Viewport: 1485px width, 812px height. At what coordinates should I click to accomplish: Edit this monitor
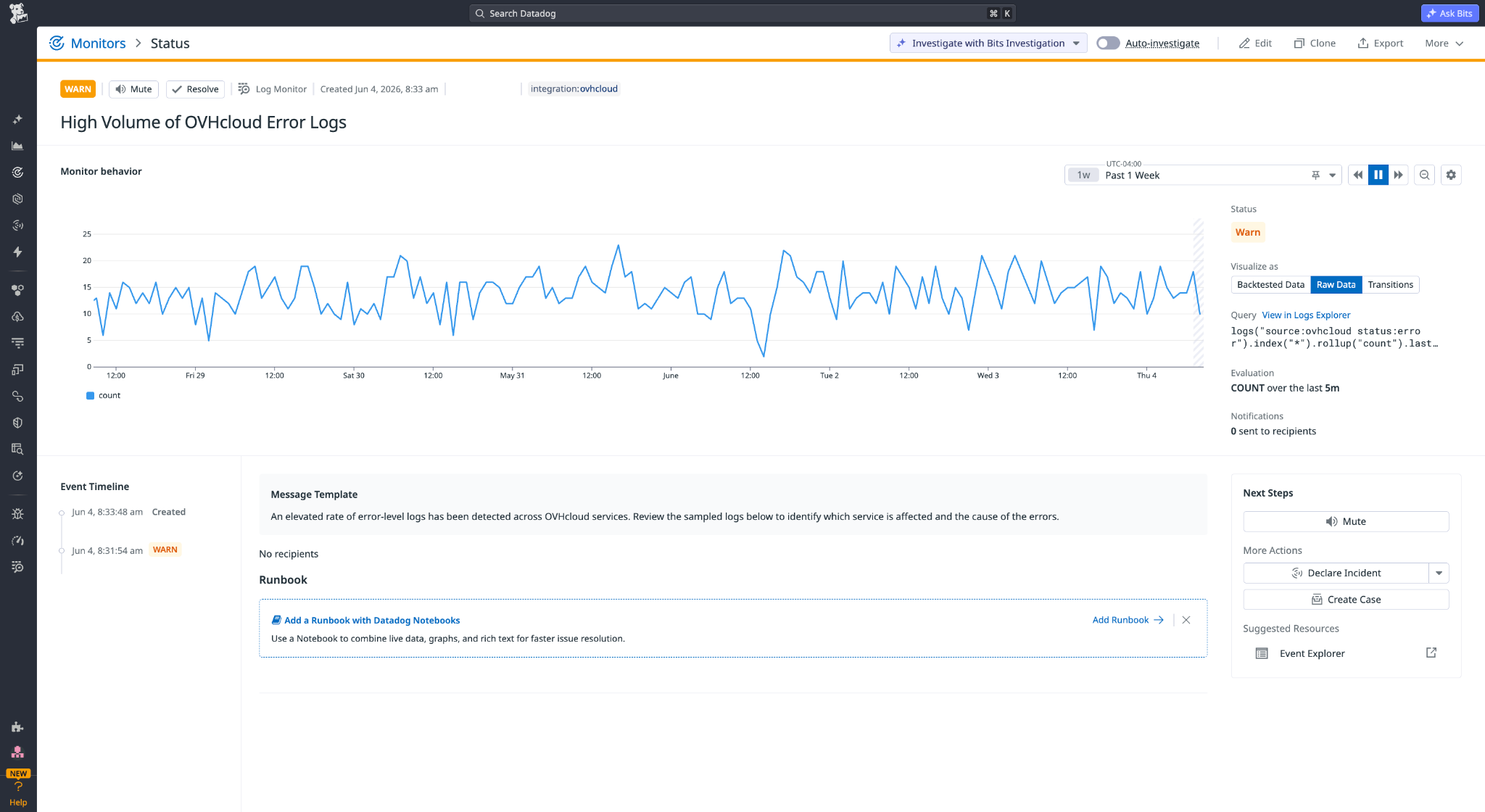[x=1255, y=43]
